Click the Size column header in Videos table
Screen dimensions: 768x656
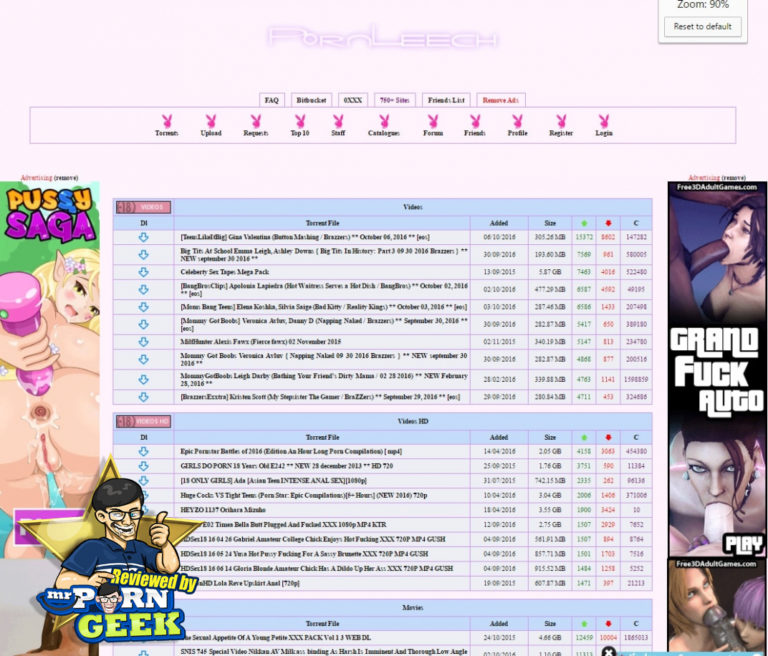pyautogui.click(x=549, y=223)
